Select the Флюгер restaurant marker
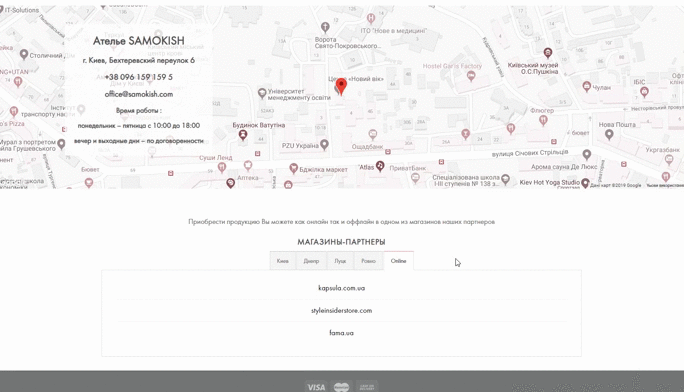Viewport: 684px width, 392px height. (x=543, y=121)
